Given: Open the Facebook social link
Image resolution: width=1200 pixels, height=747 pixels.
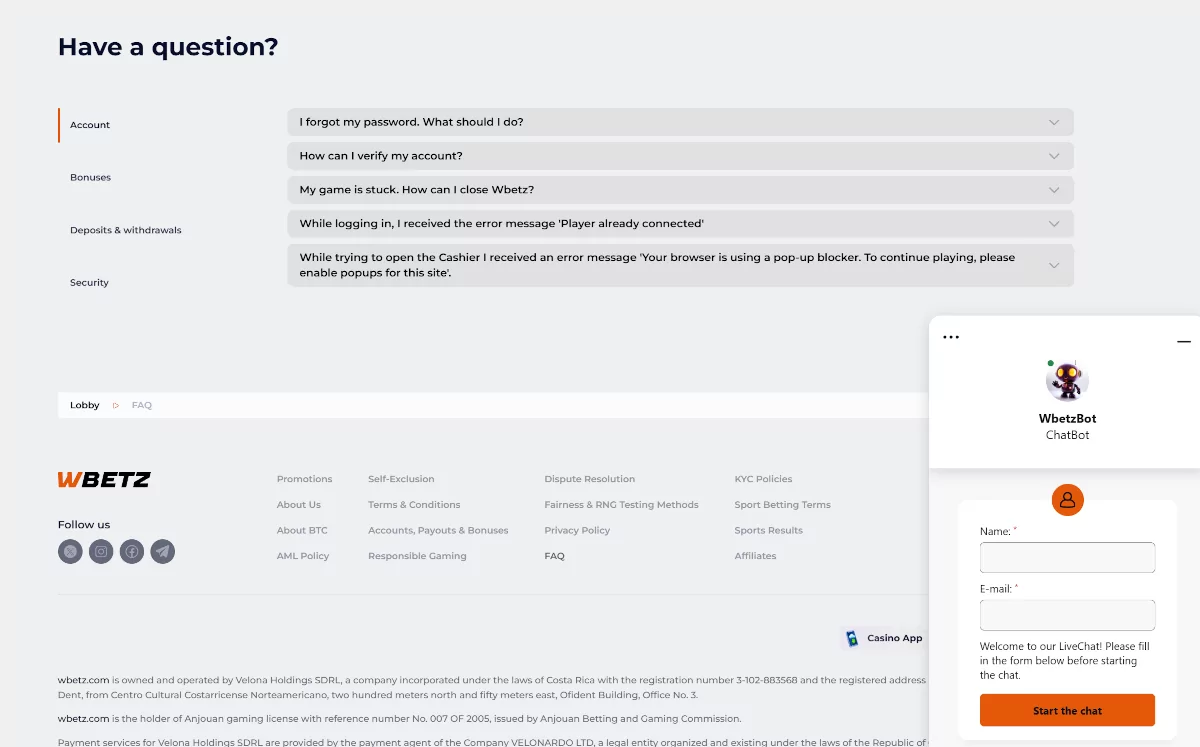Looking at the screenshot, I should pos(132,551).
